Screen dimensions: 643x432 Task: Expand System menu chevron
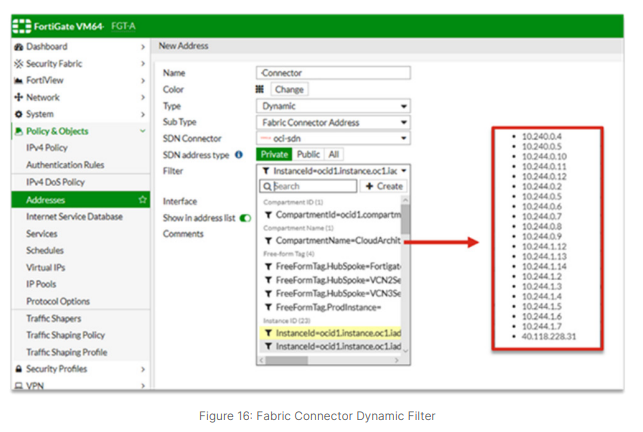click(x=143, y=114)
